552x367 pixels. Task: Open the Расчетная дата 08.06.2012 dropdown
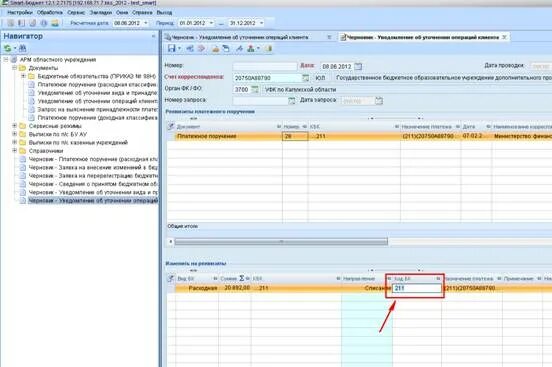coord(146,23)
